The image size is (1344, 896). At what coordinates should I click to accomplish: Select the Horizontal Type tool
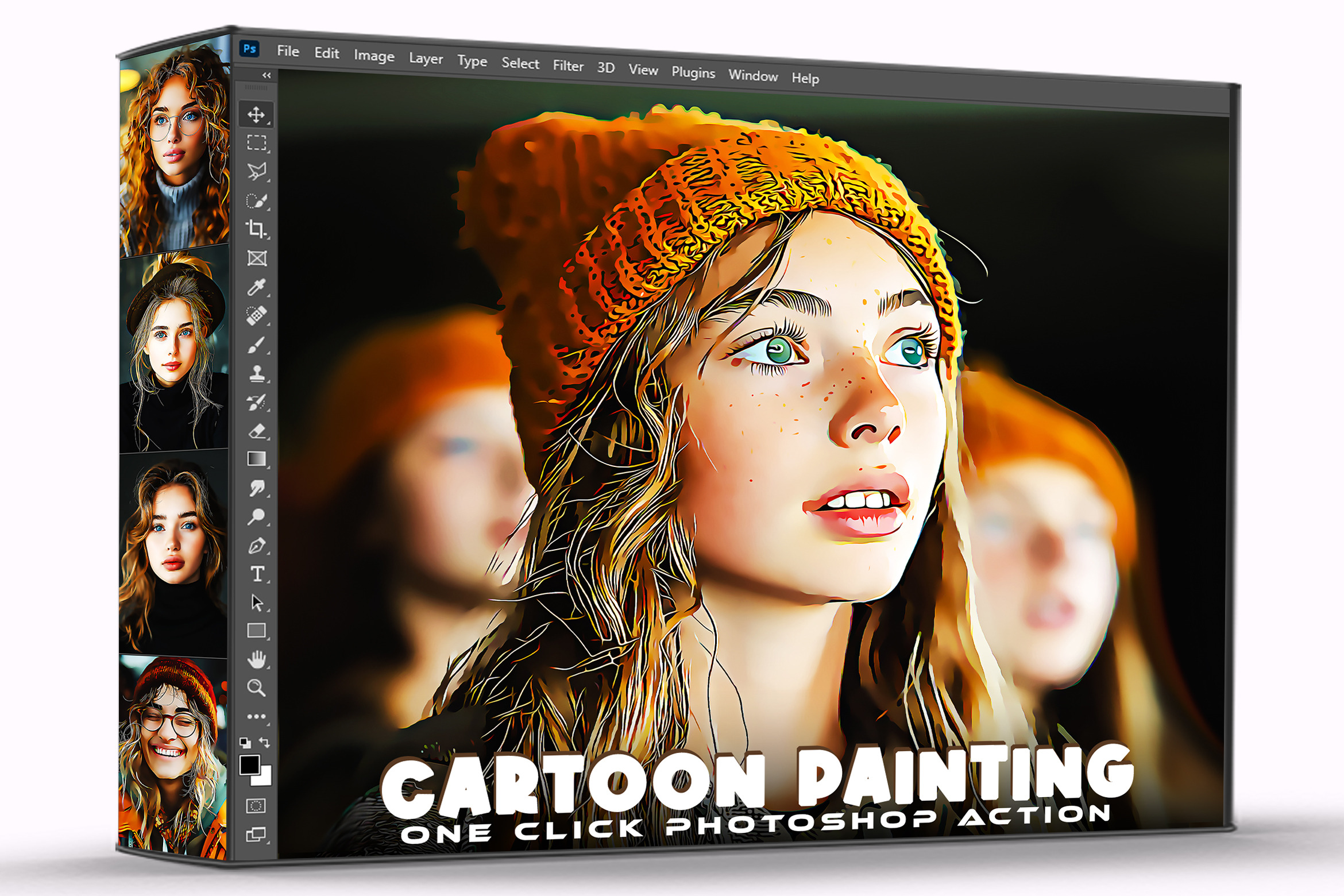pos(257,574)
